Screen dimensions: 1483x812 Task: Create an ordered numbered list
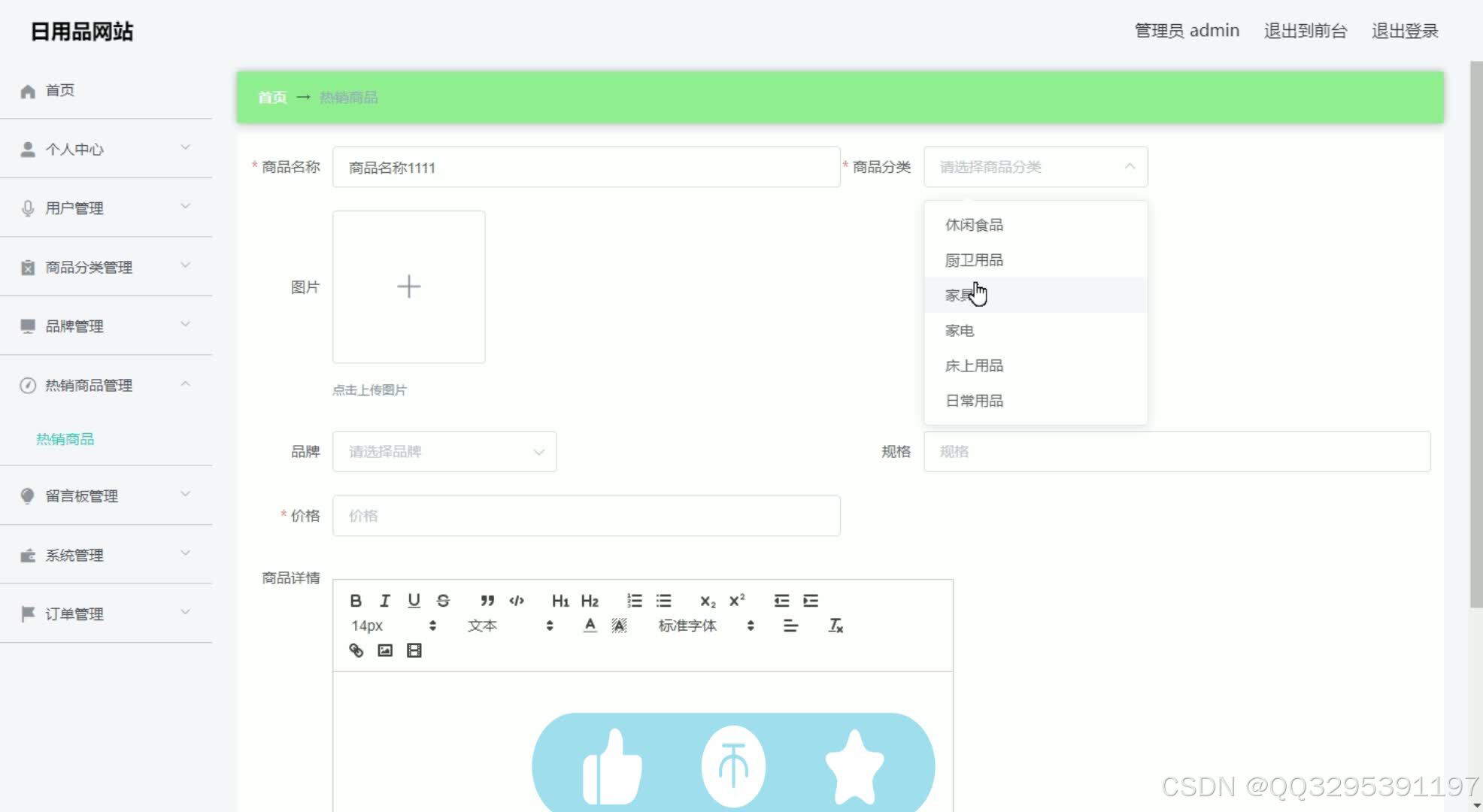coord(635,601)
